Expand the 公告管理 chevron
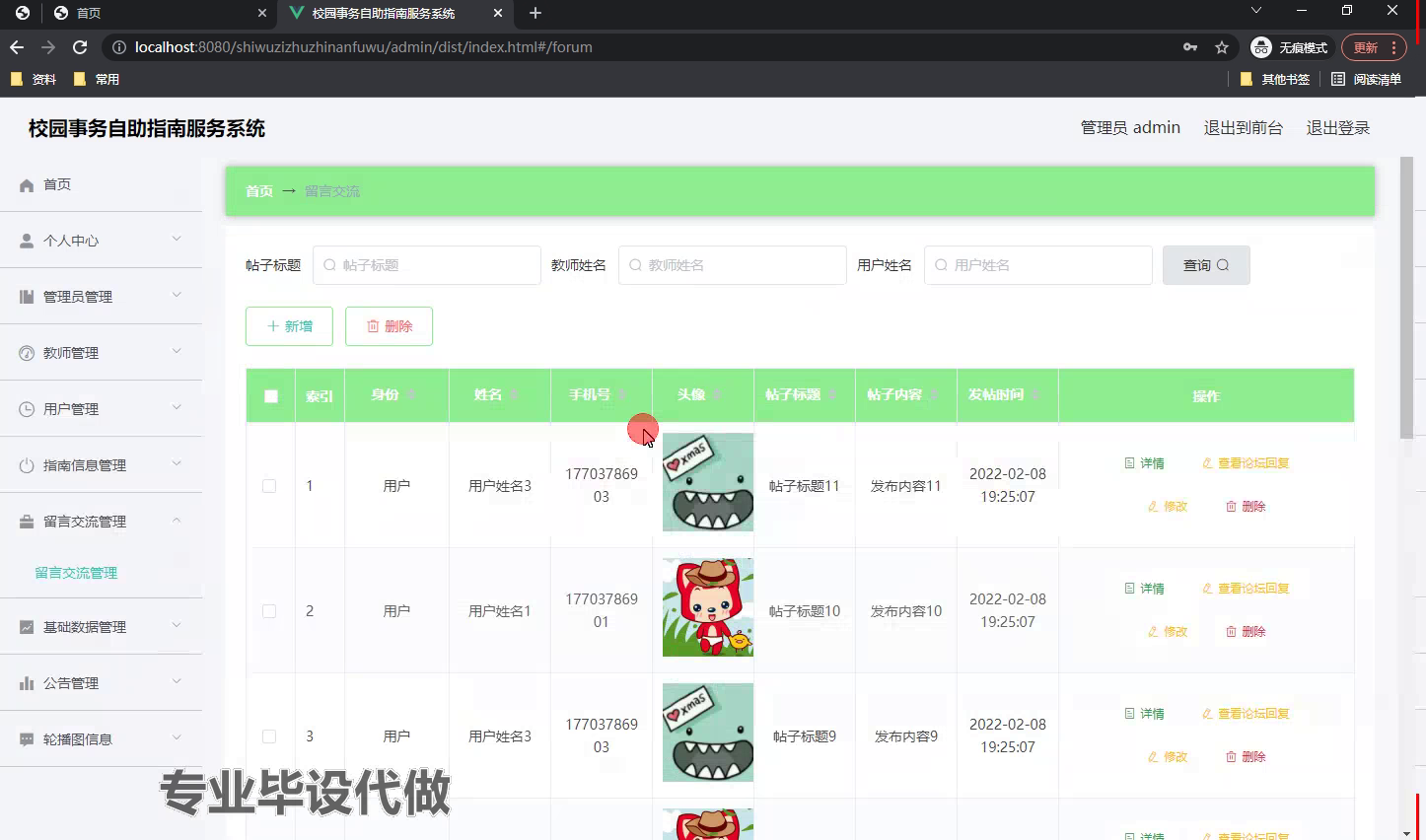 pos(177,681)
